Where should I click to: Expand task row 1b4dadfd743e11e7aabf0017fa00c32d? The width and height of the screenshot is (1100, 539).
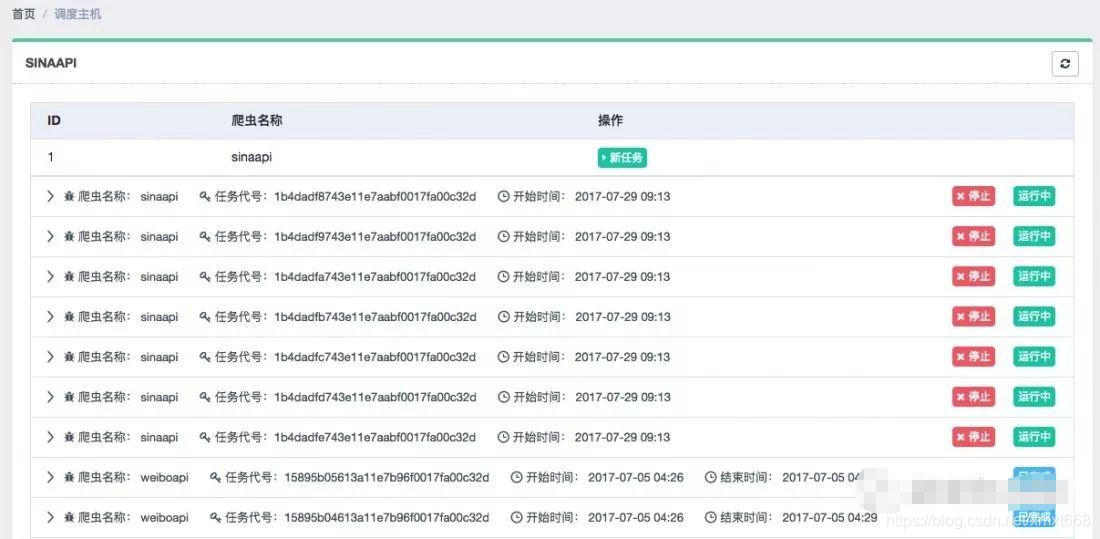click(x=50, y=397)
